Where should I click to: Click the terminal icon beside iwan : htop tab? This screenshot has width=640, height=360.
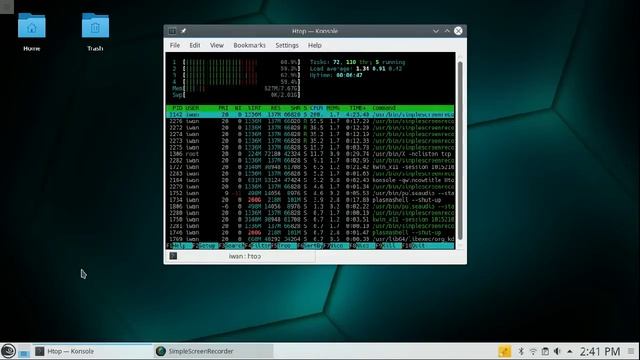tap(173, 256)
